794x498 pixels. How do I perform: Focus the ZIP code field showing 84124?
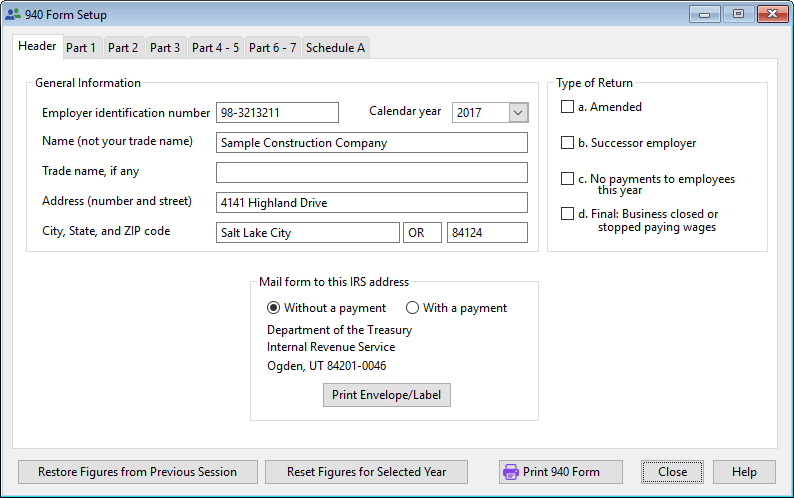pyautogui.click(x=486, y=233)
